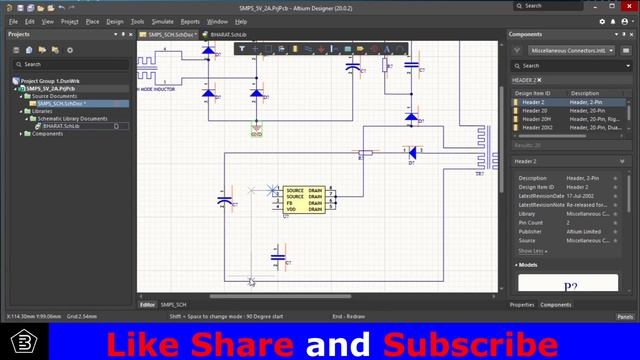The width and height of the screenshot is (640, 360).
Task: Open the Projects panel options dropdown arrow
Action: pos(116,34)
